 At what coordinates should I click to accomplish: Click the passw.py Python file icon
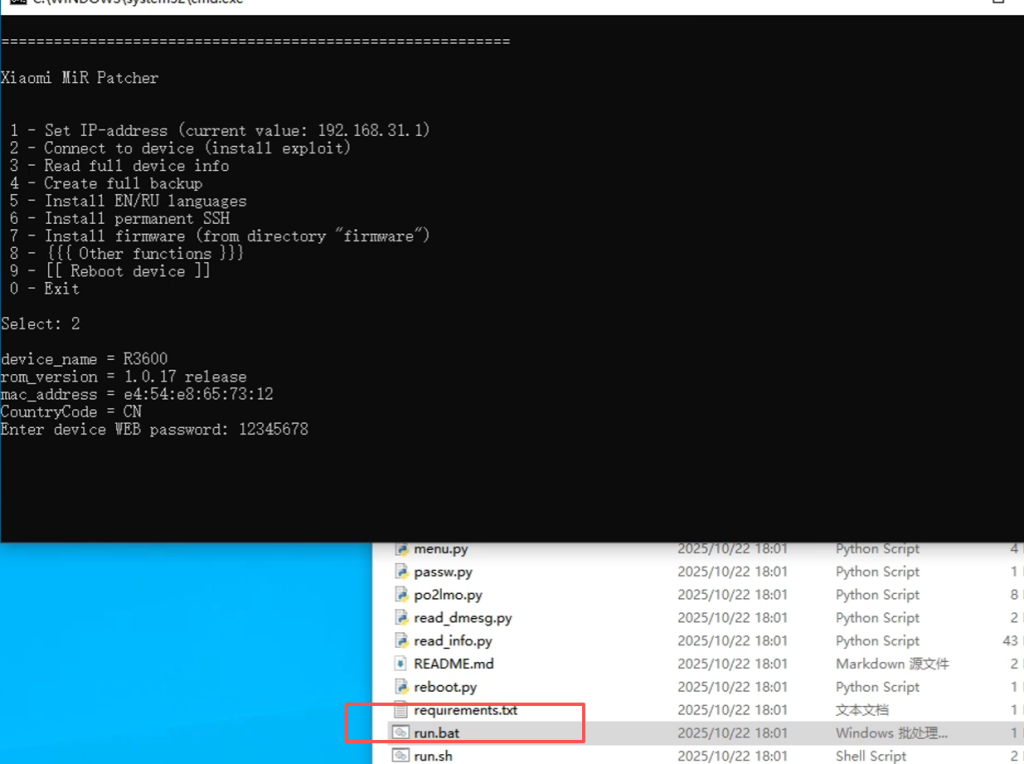click(x=402, y=572)
